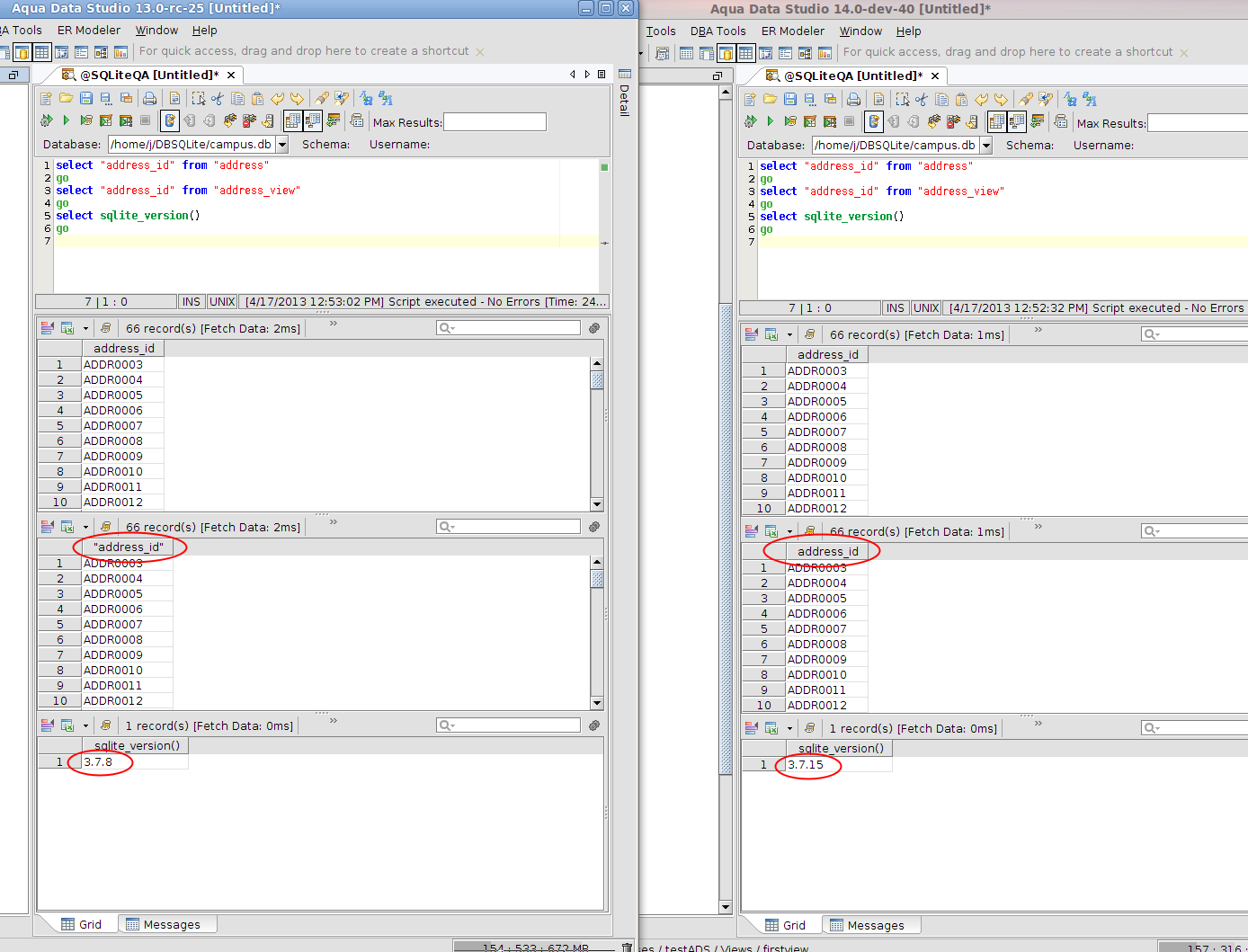Screen dimensions: 1248x952
Task: Undo the last edit in the right window
Action: (981, 99)
